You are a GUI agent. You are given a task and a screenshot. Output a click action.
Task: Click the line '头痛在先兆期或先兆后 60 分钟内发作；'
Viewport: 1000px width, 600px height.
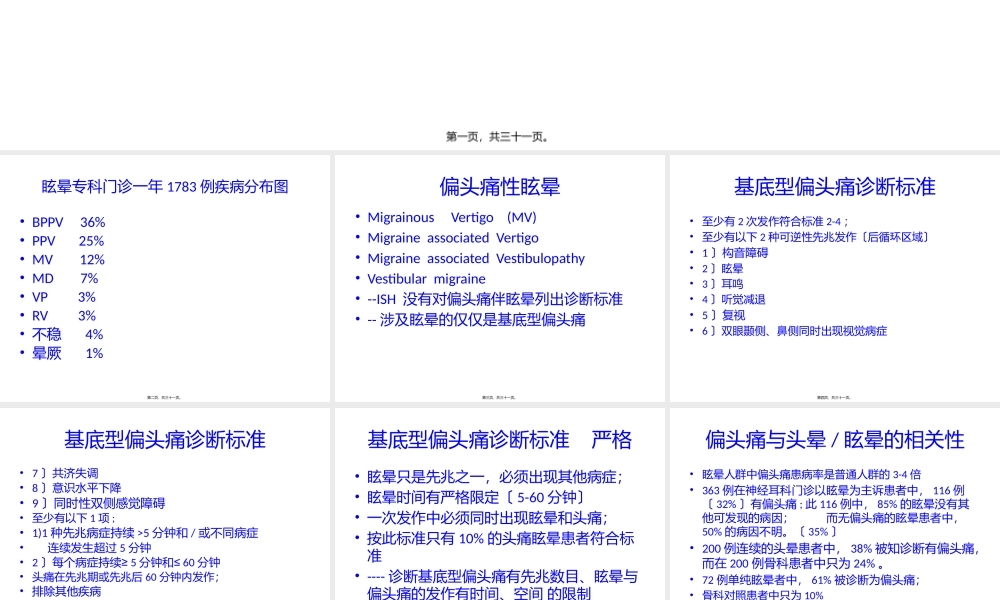(x=125, y=577)
